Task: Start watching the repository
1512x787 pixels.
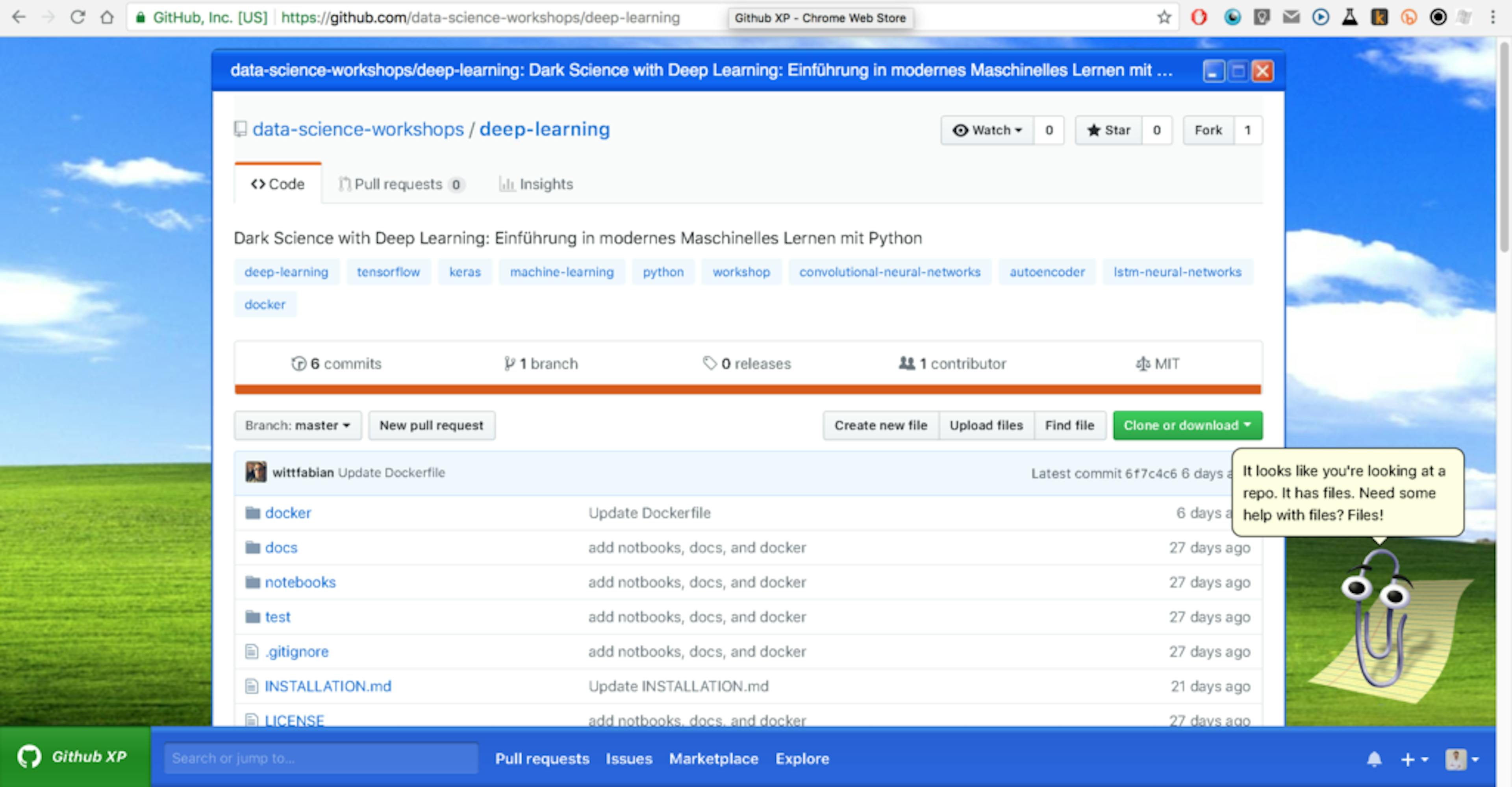Action: tap(987, 130)
